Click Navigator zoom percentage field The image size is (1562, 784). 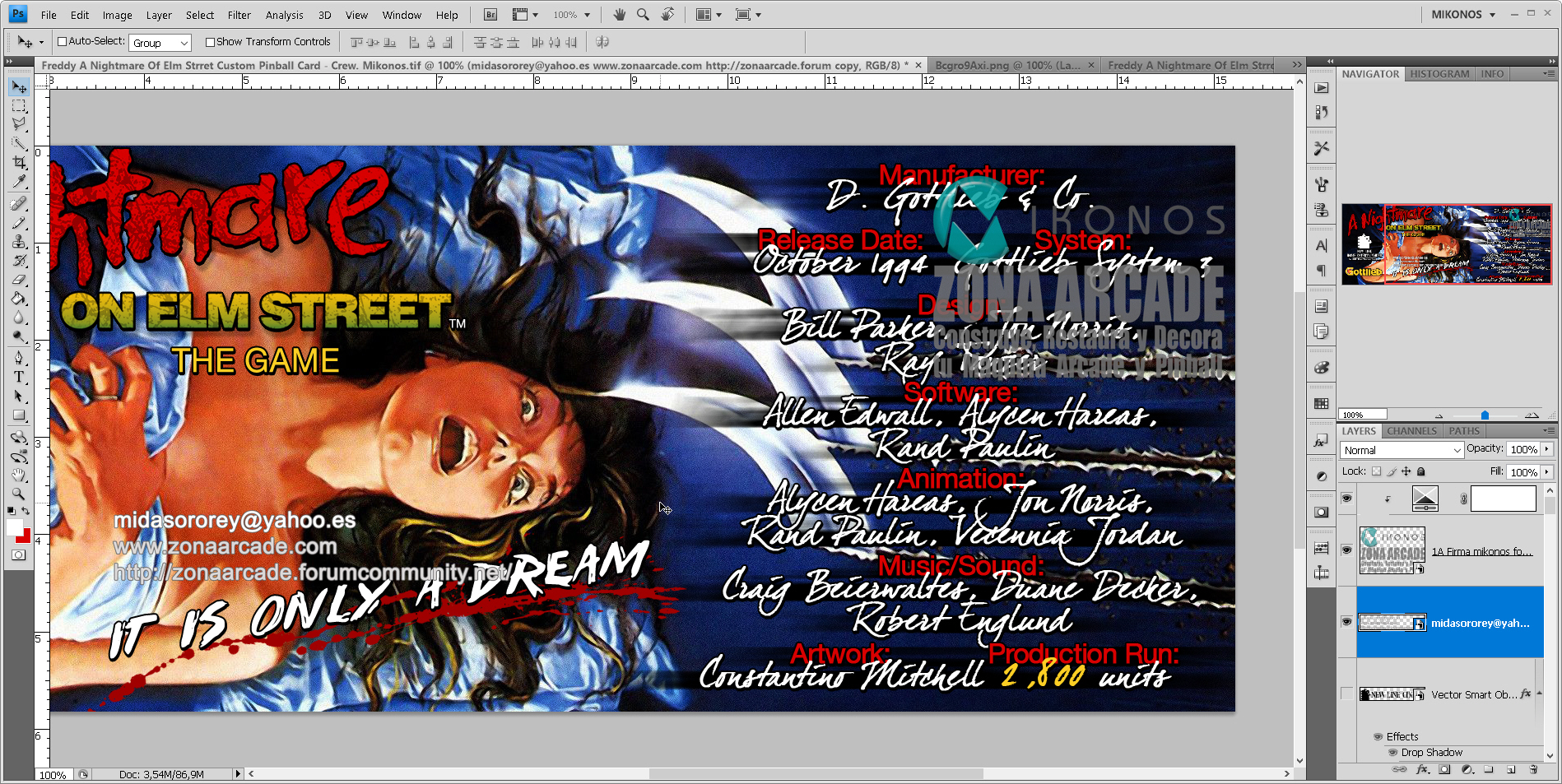1363,415
